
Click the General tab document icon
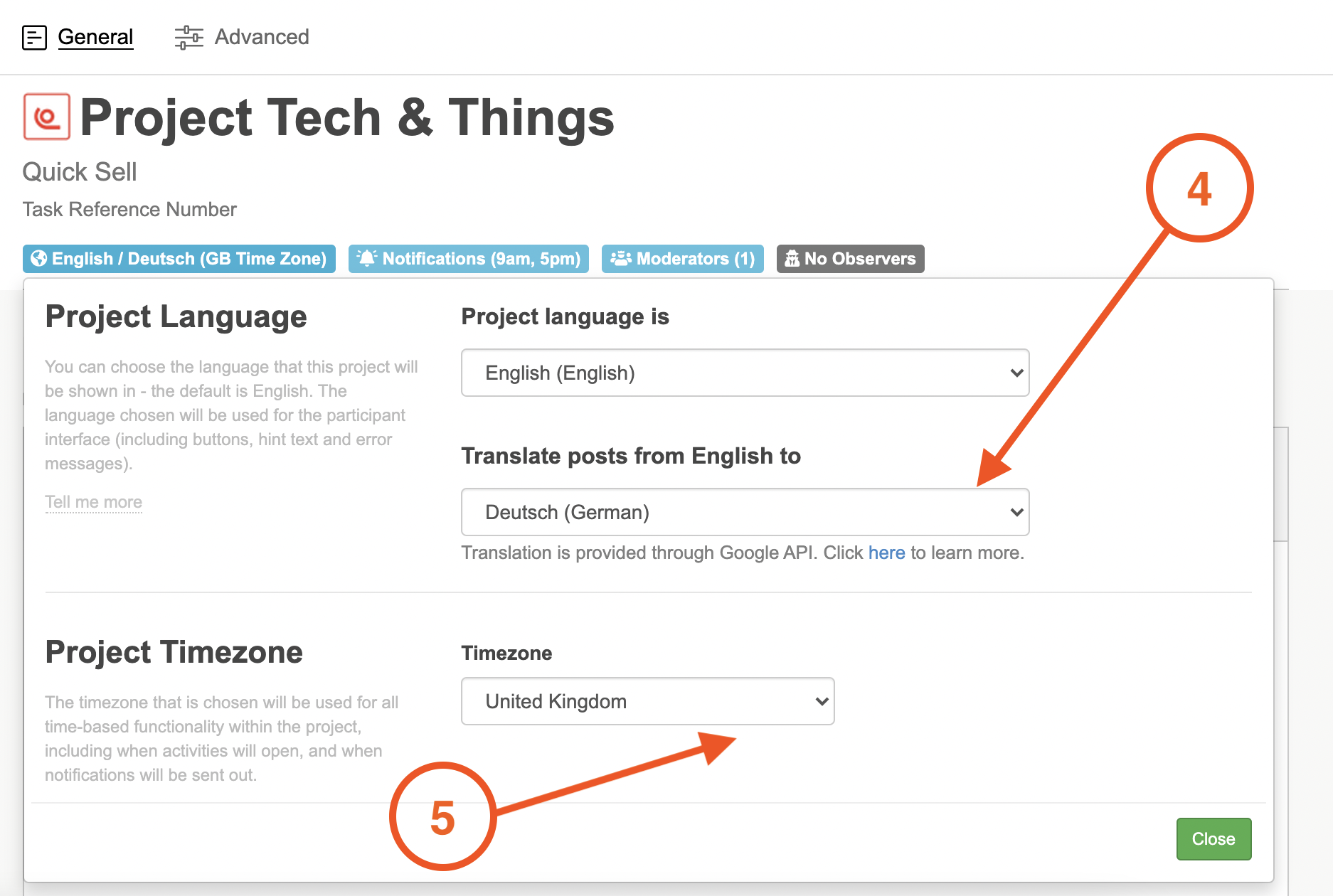(x=34, y=38)
